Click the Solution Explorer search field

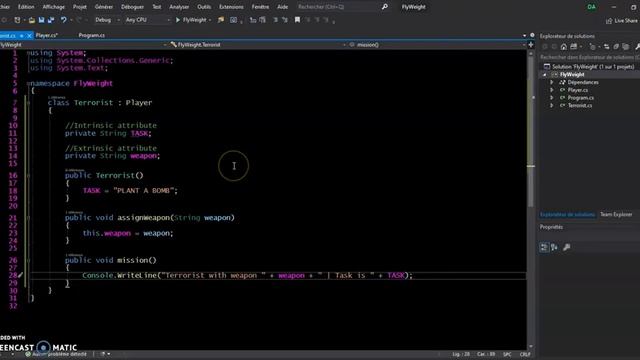tap(589, 57)
